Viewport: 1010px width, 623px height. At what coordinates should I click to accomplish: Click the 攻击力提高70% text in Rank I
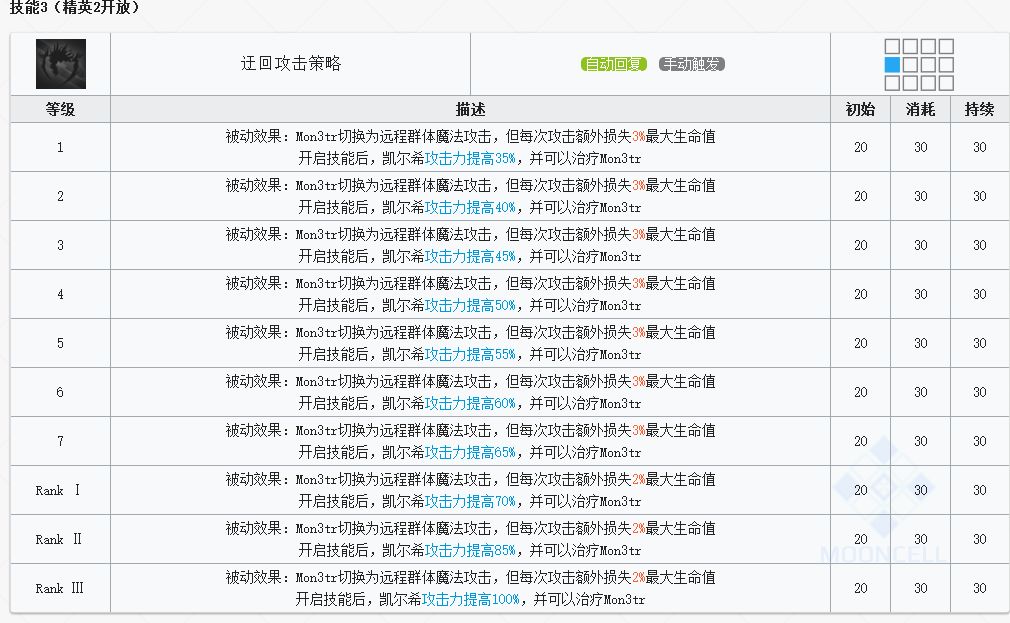coord(470,501)
